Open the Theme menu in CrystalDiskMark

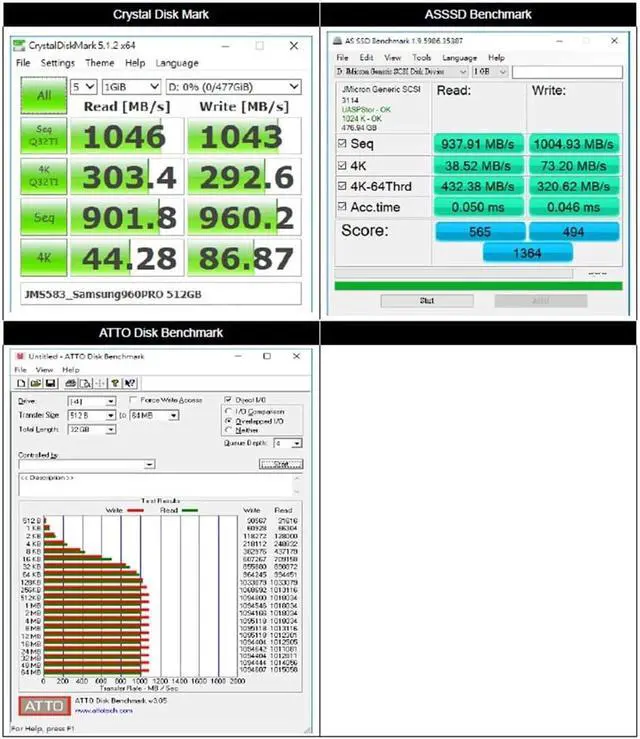coord(99,63)
